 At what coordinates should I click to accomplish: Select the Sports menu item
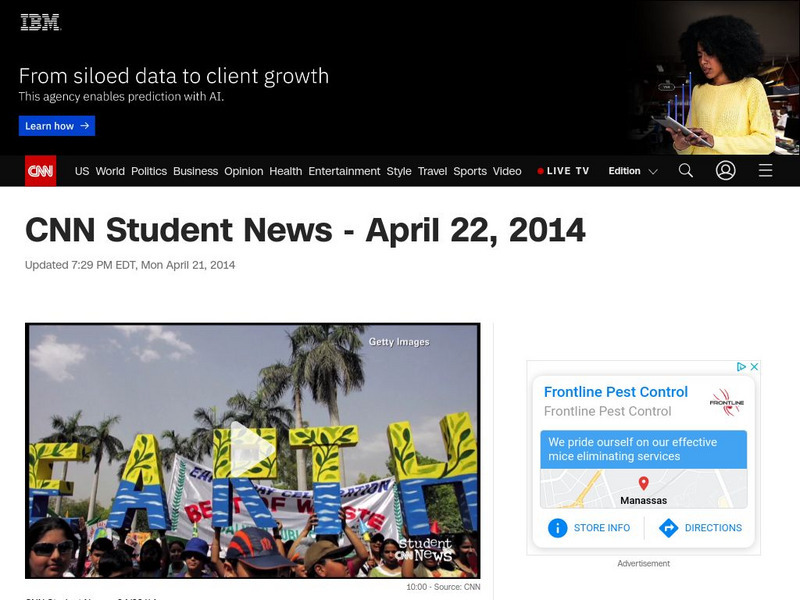click(470, 171)
